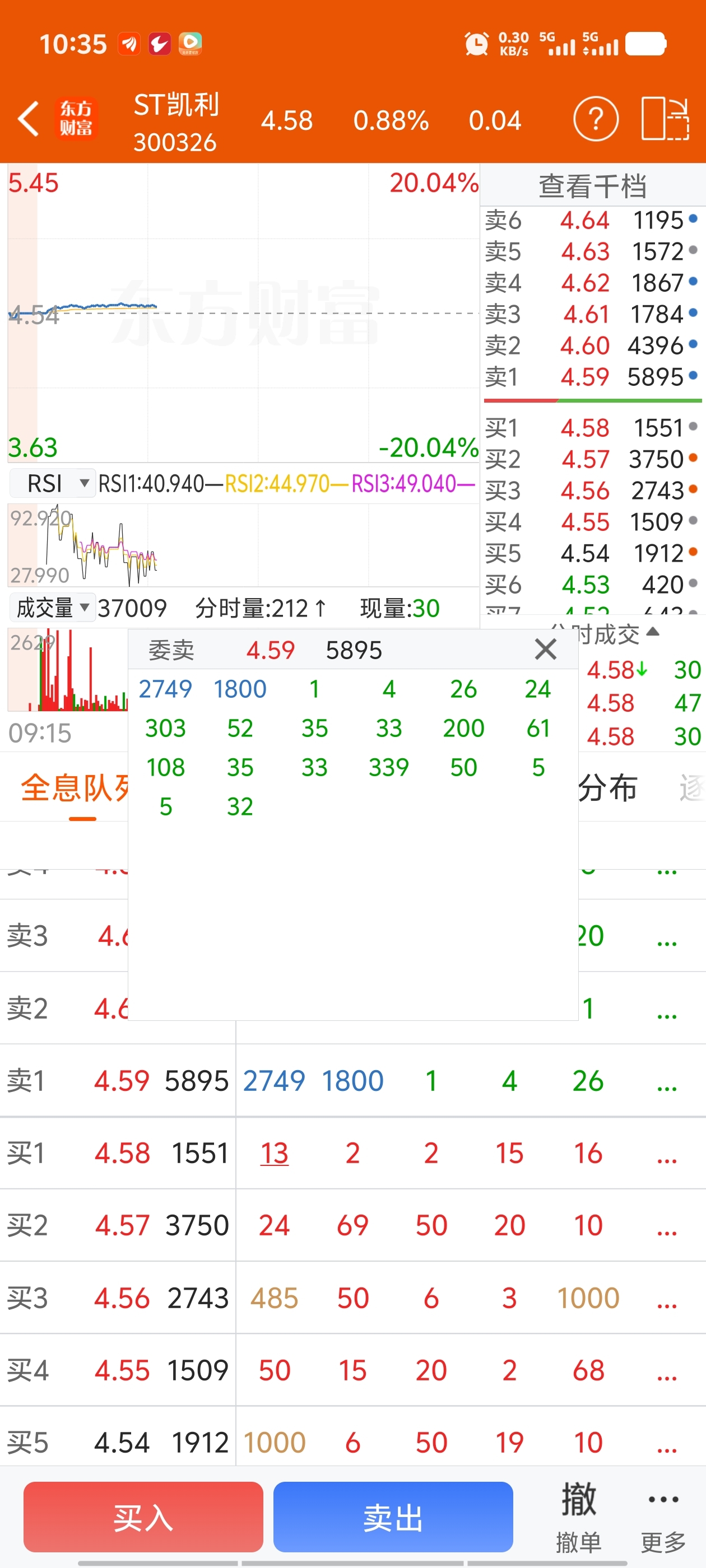Switch to the 分布 tab
Screen dimensions: 706x1568
point(607,788)
